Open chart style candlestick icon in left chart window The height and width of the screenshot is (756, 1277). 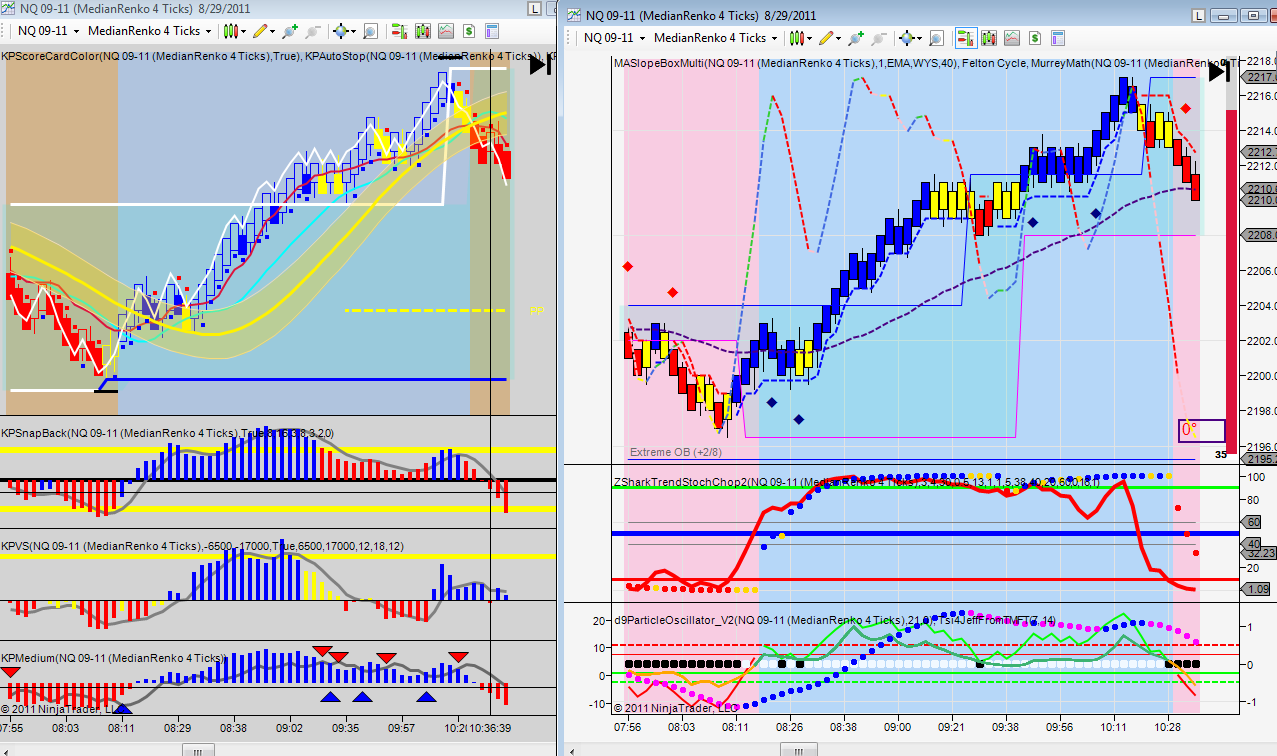[230, 31]
